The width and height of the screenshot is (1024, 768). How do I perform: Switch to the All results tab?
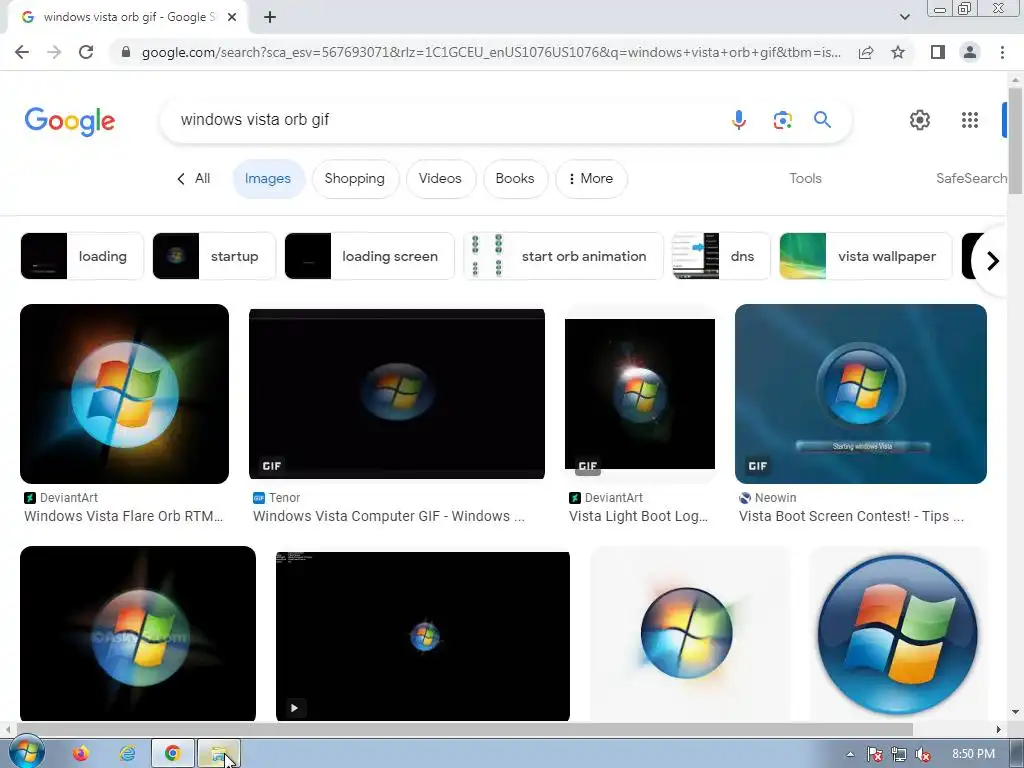click(195, 178)
